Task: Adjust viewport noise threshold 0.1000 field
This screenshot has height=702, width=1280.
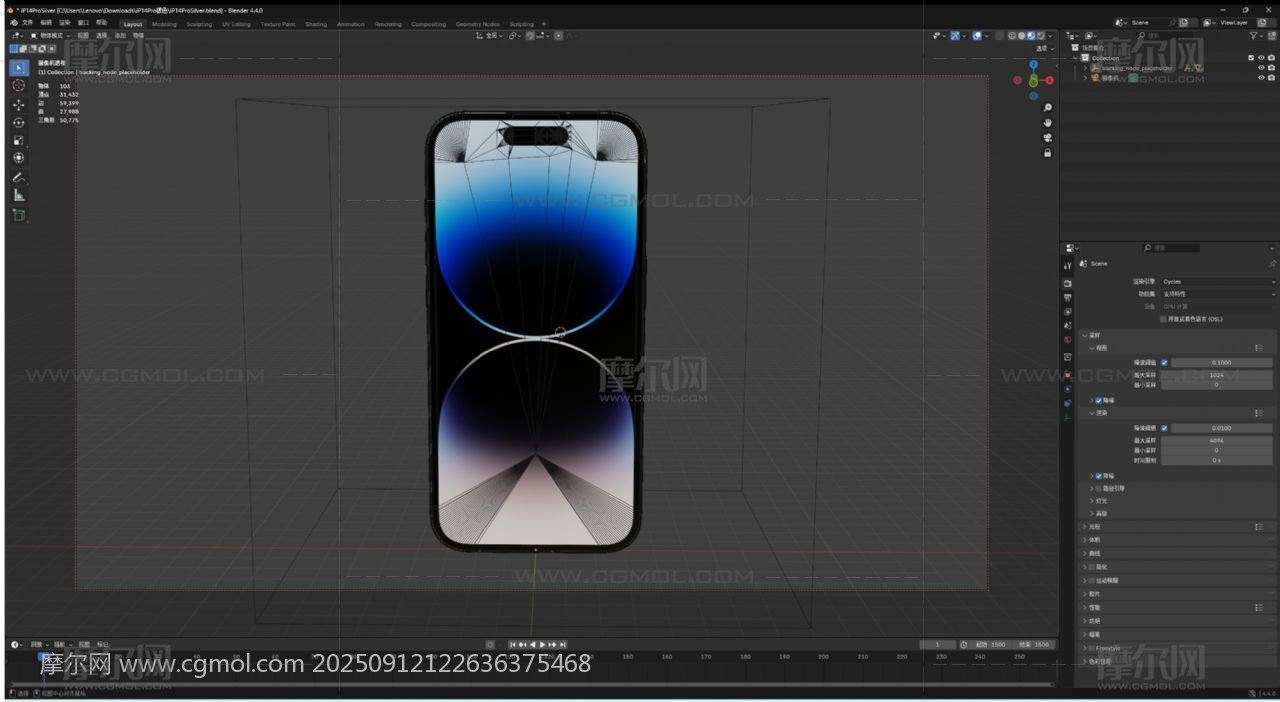Action: tap(1222, 362)
